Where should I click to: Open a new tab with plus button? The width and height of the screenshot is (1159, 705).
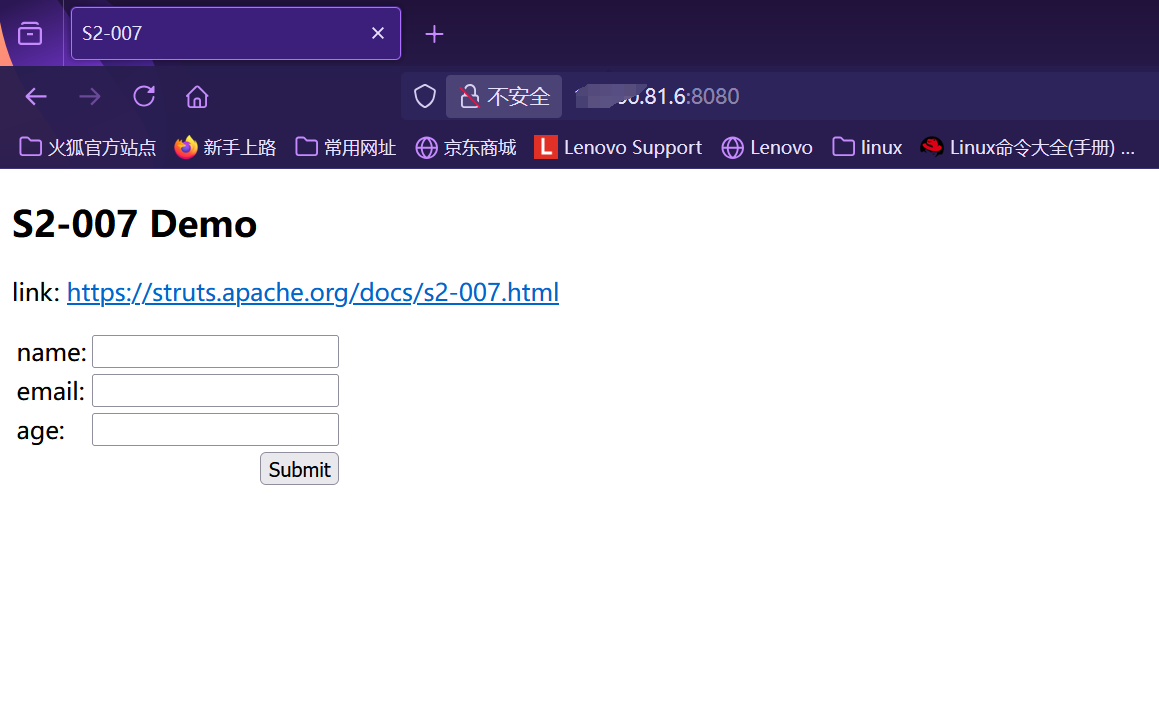pos(434,34)
